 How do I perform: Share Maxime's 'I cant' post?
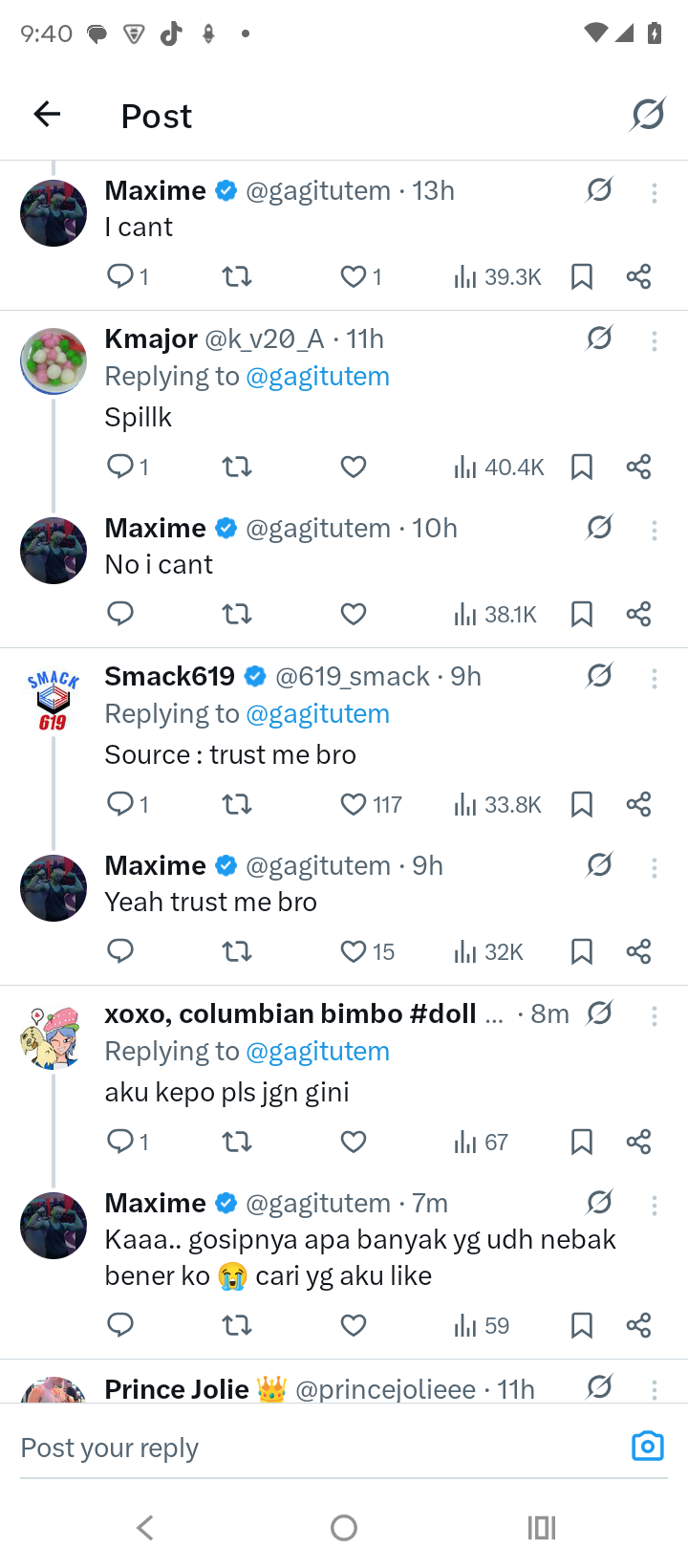[x=638, y=277]
